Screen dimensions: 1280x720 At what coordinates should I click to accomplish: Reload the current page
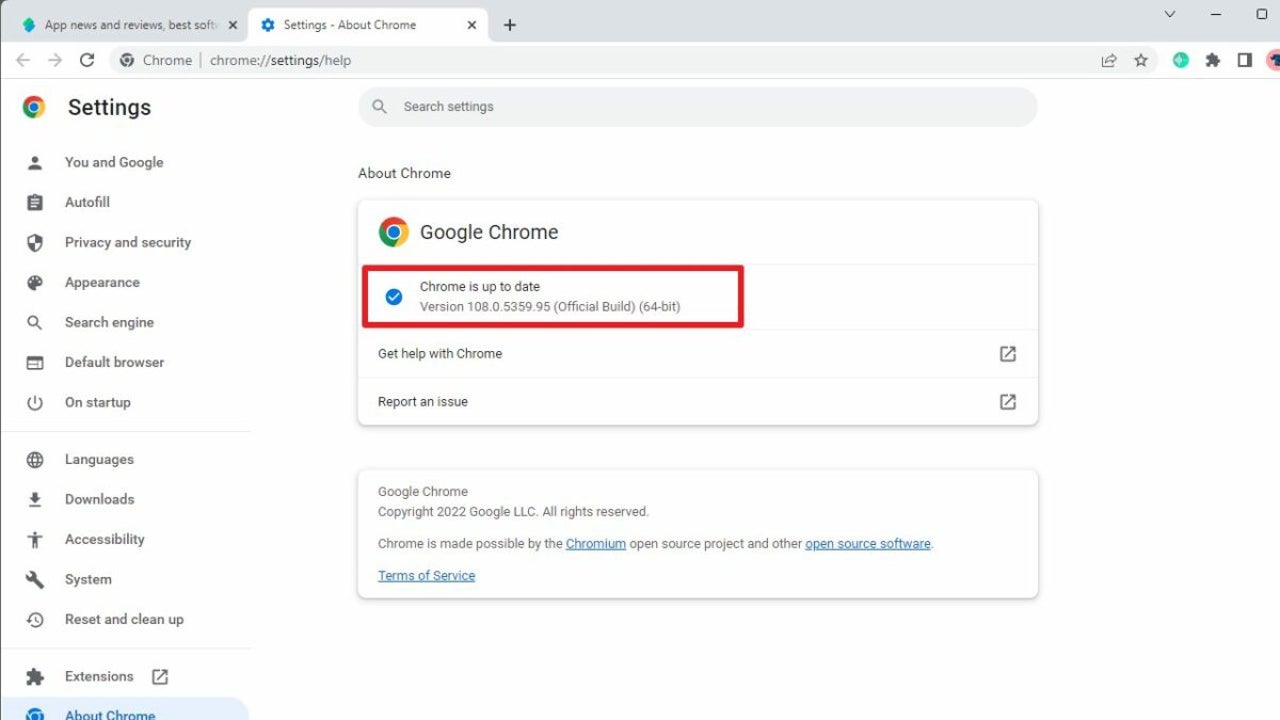point(87,60)
